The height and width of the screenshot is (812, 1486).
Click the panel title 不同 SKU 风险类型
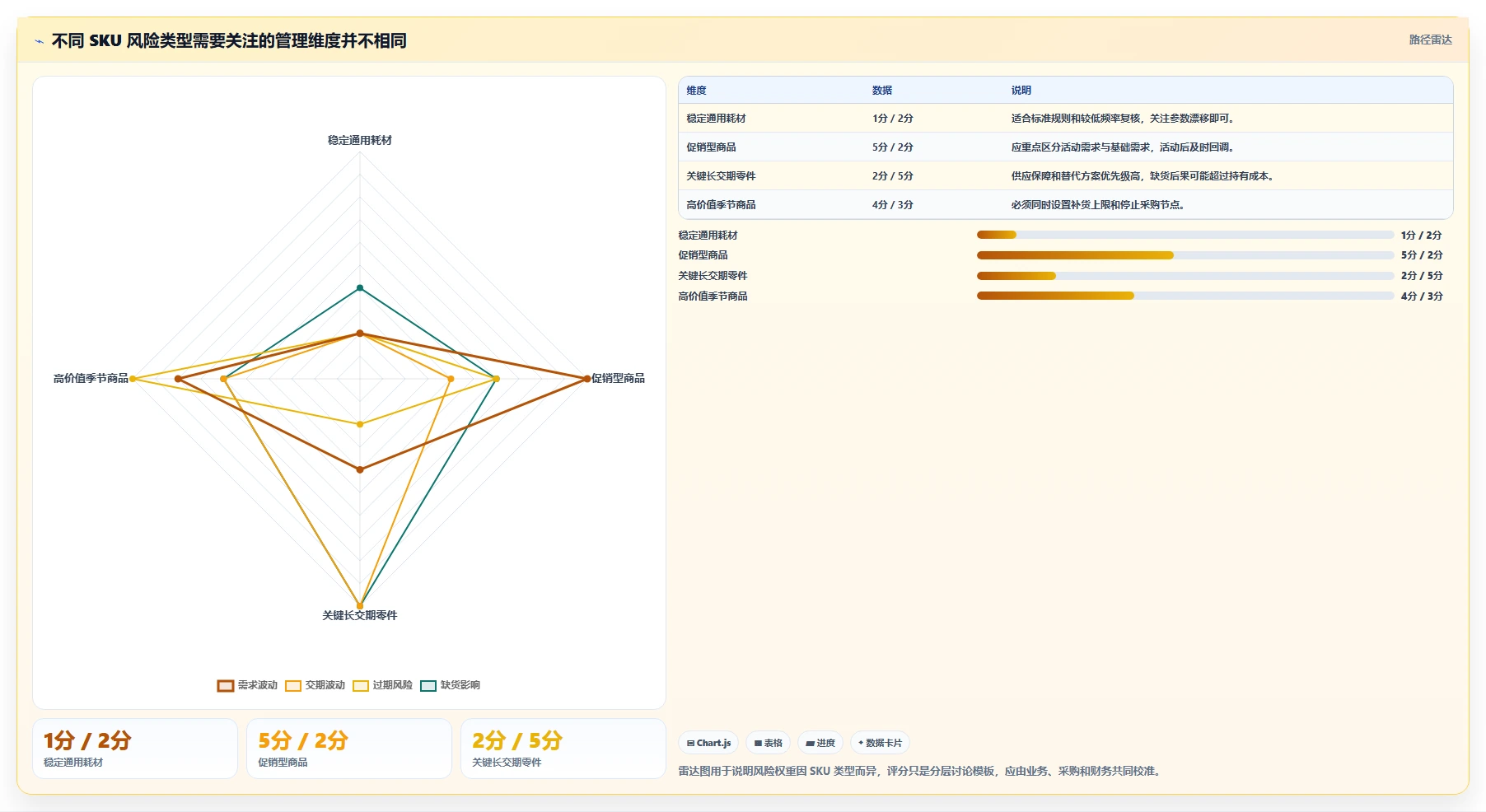point(229,41)
